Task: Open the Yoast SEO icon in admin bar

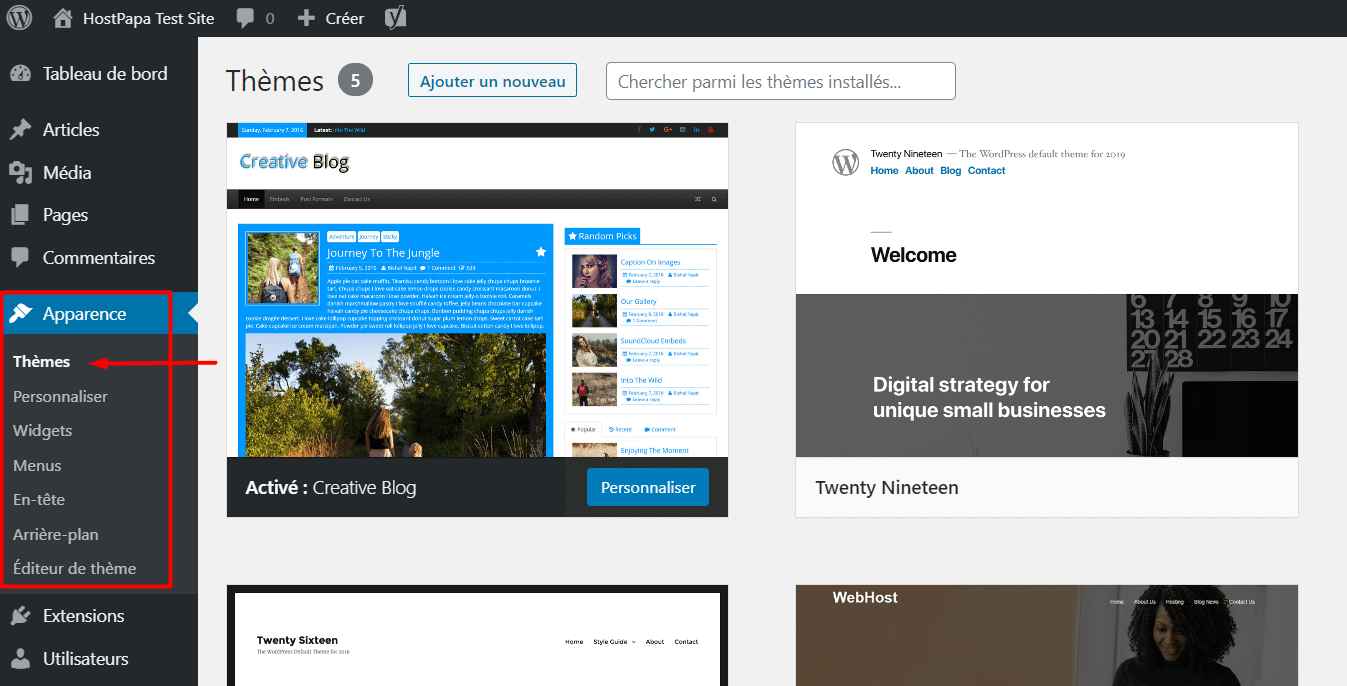Action: pos(395,18)
